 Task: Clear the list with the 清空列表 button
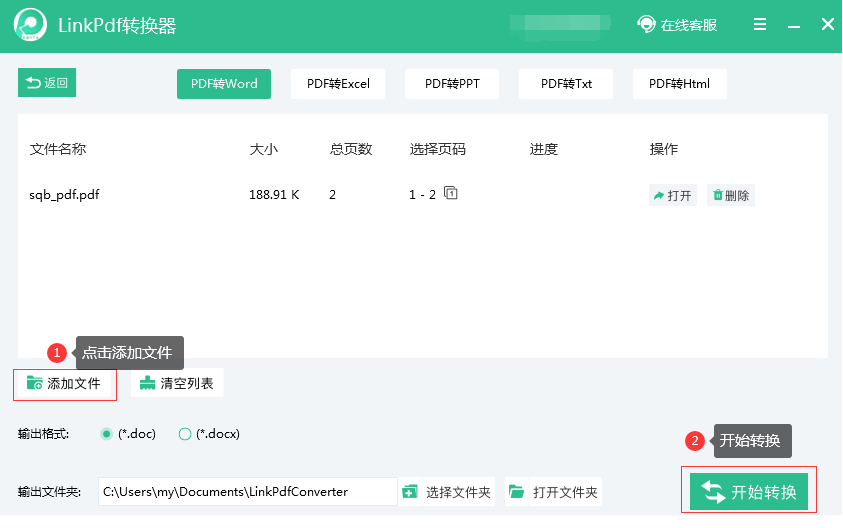(177, 383)
